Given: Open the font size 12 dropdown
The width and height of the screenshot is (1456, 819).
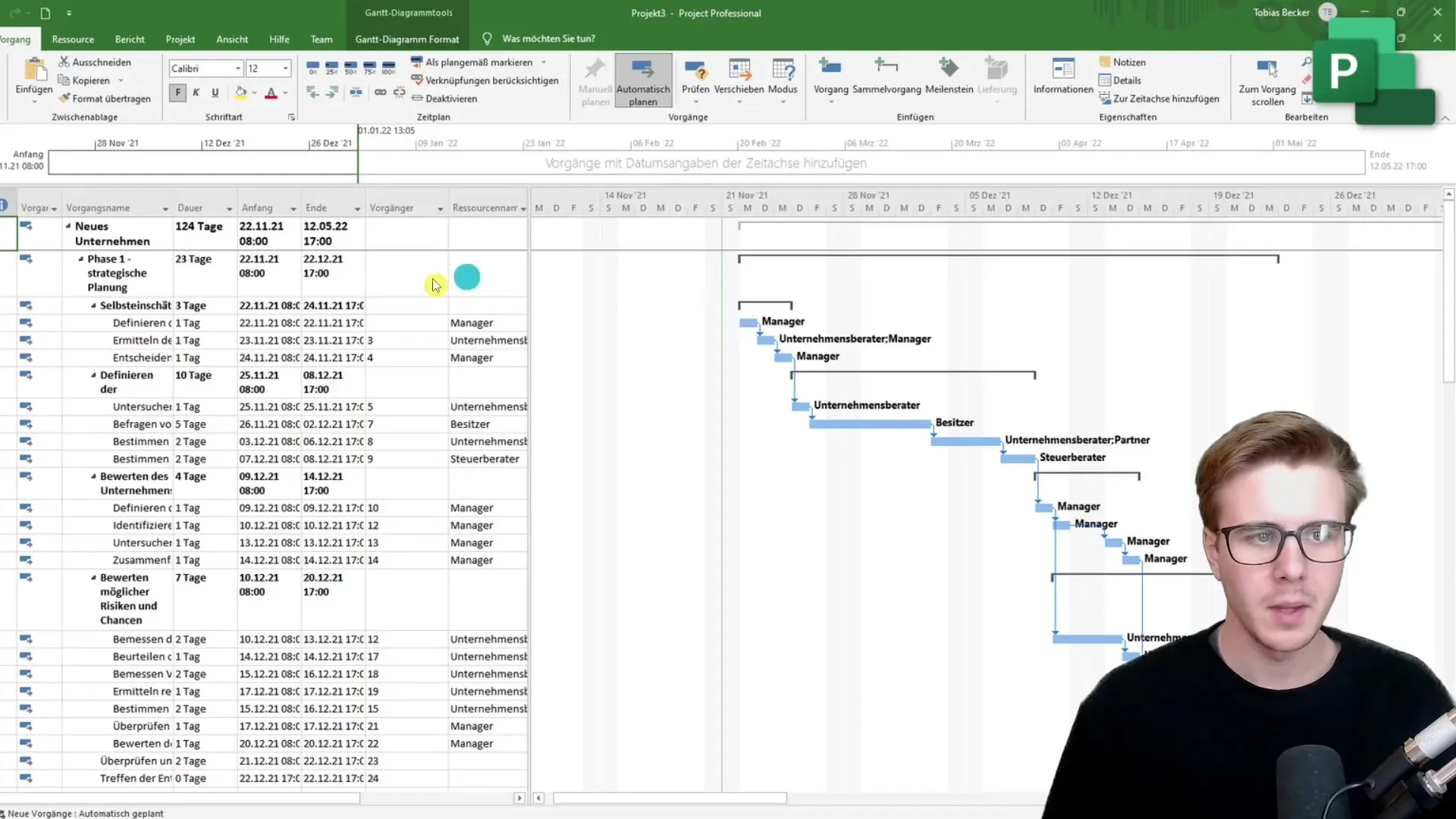Looking at the screenshot, I should coord(286,68).
